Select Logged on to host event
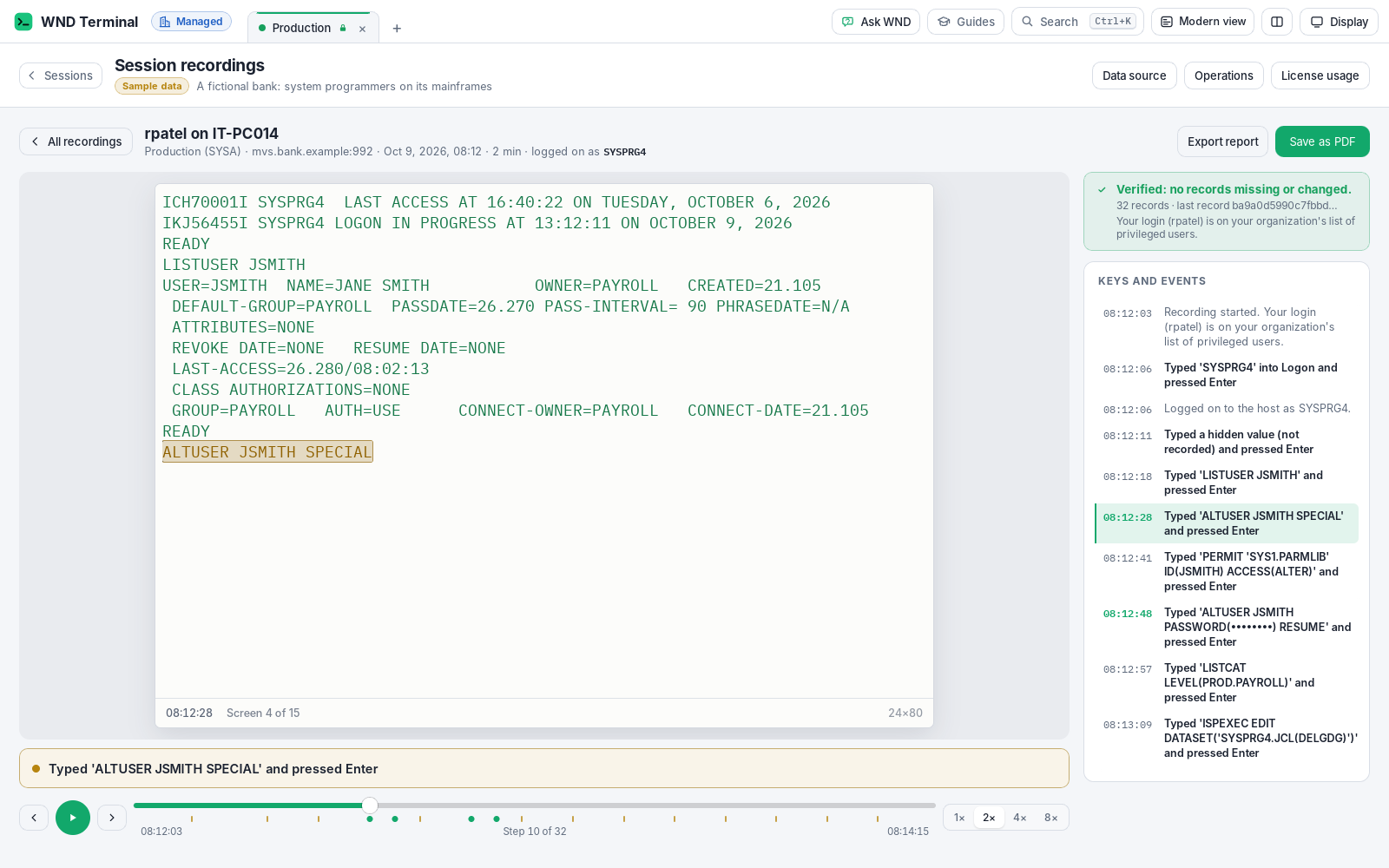 tap(1227, 409)
